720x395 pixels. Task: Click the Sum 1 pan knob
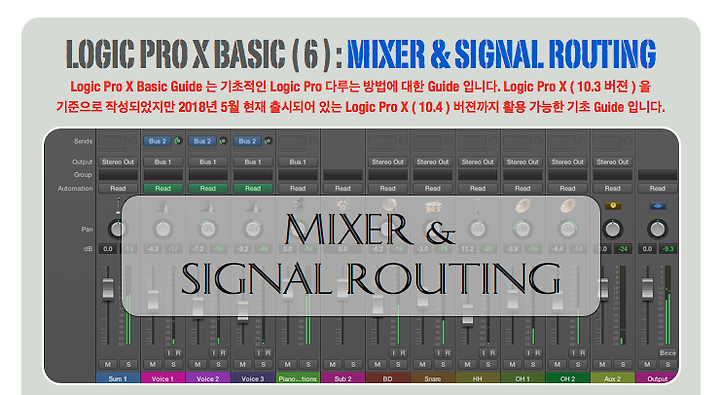tap(118, 229)
